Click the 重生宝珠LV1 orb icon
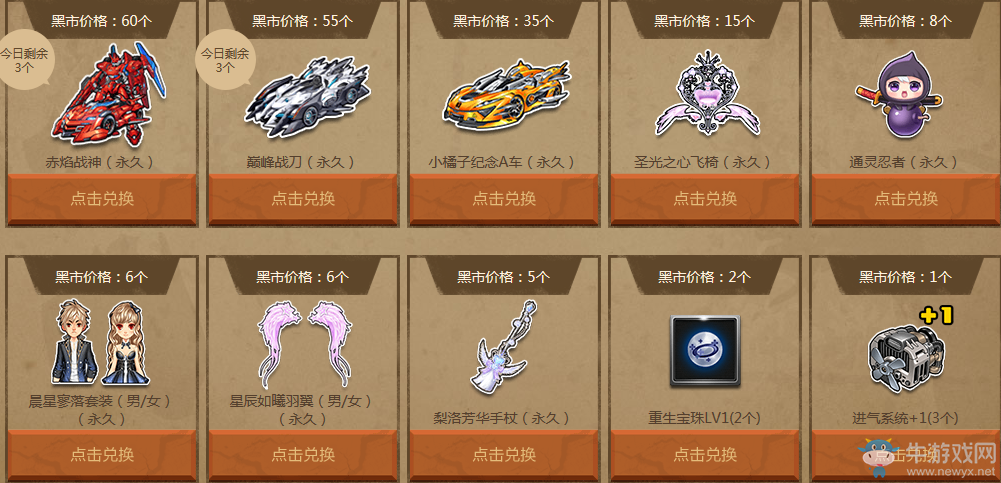The height and width of the screenshot is (483, 1001). tap(705, 350)
